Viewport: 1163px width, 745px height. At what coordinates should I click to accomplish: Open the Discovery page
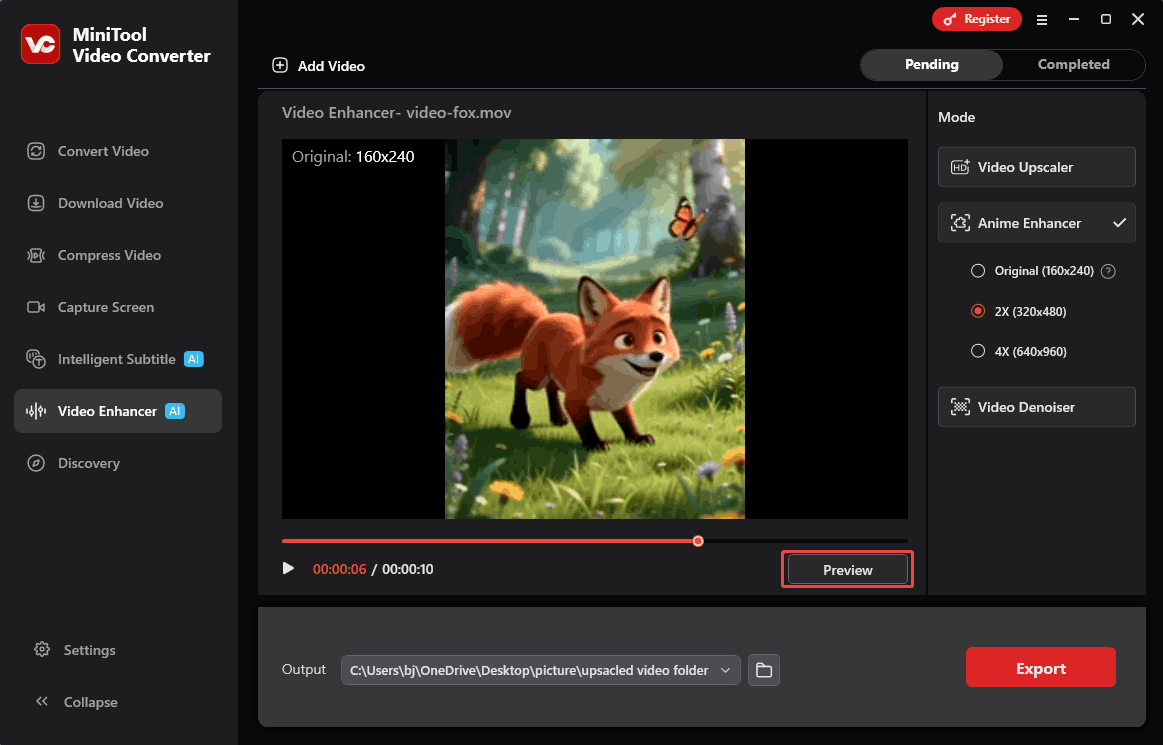click(x=119, y=463)
